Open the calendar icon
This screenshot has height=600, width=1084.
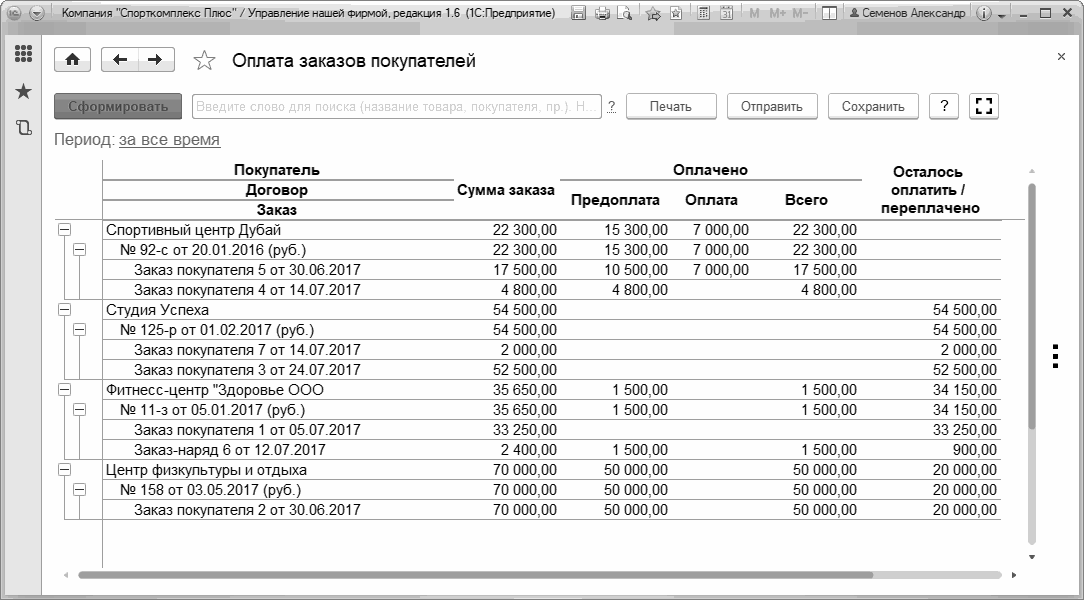coord(726,13)
